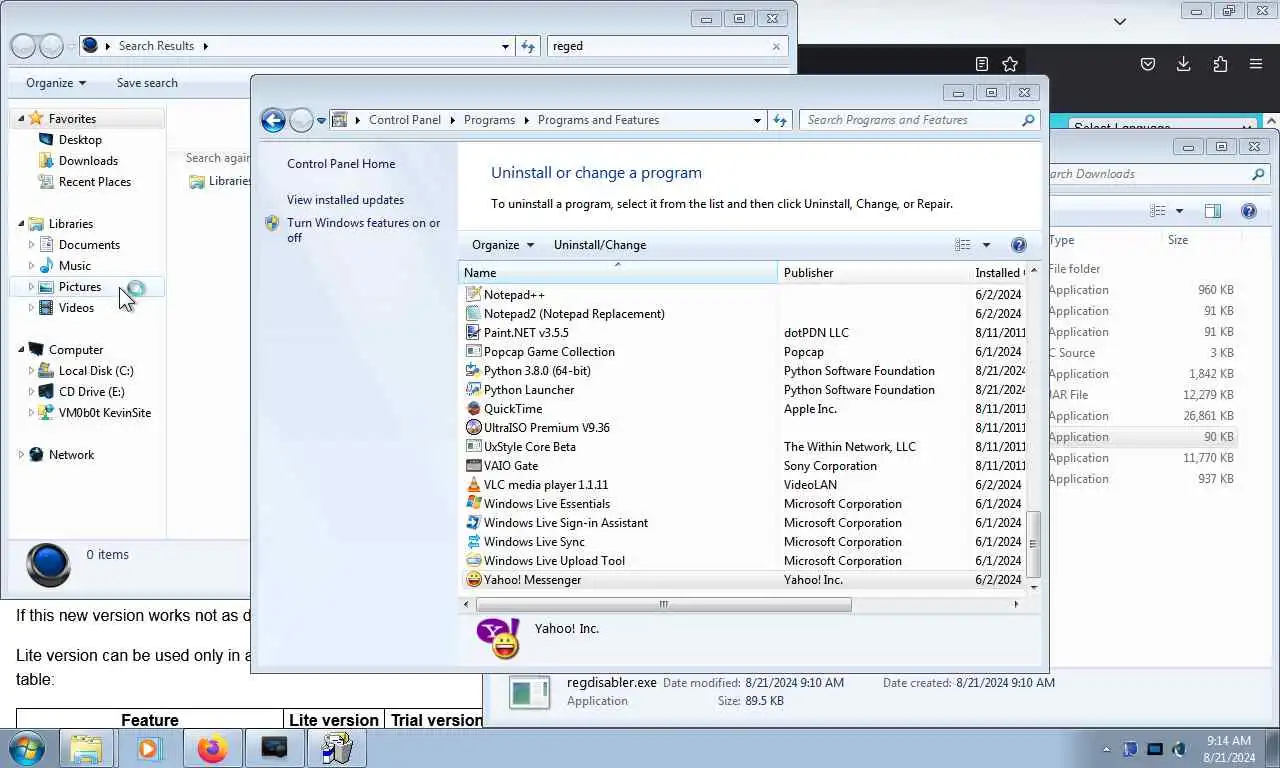Click the UltraISO Premium V9.36 icon
1280x768 pixels.
pyautogui.click(x=474, y=428)
